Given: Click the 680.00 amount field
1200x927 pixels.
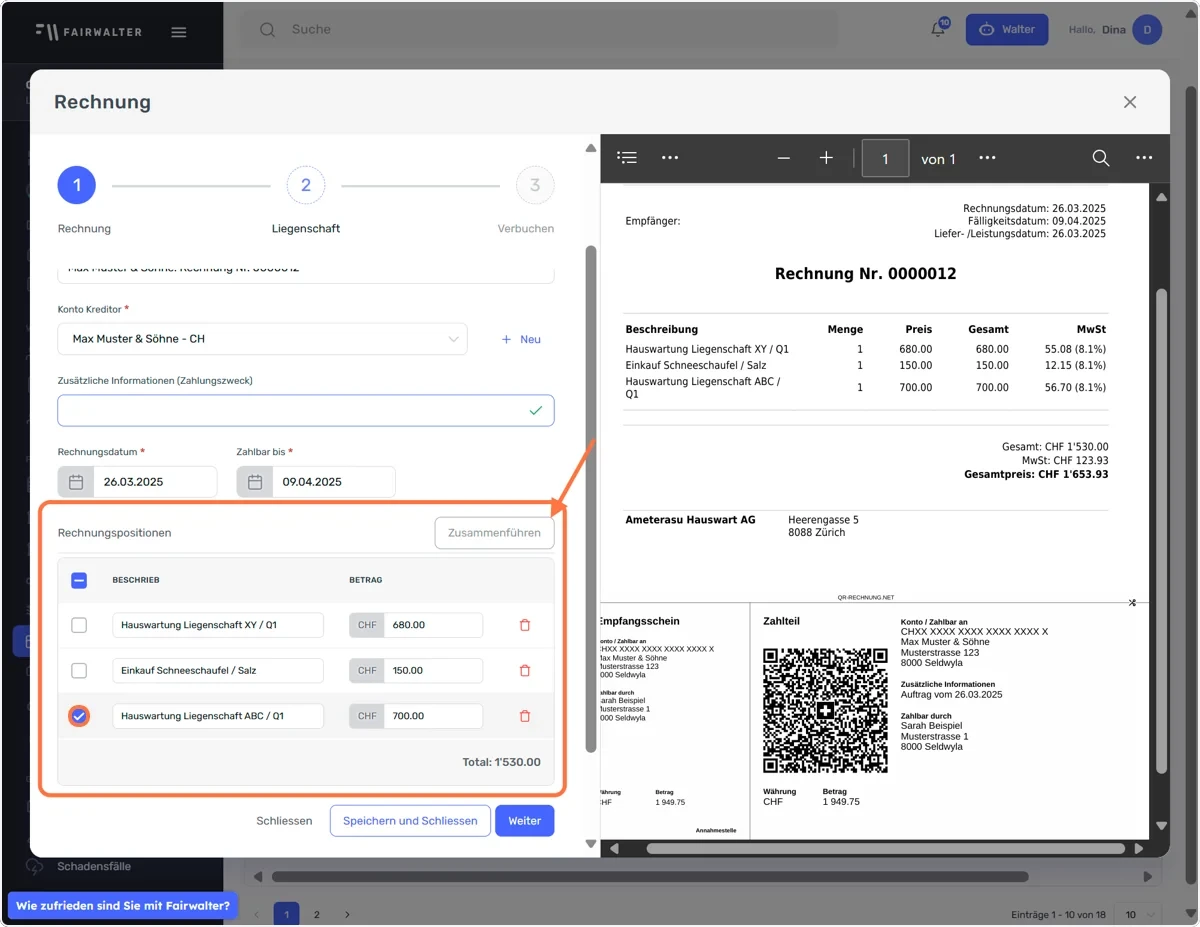Looking at the screenshot, I should point(433,625).
